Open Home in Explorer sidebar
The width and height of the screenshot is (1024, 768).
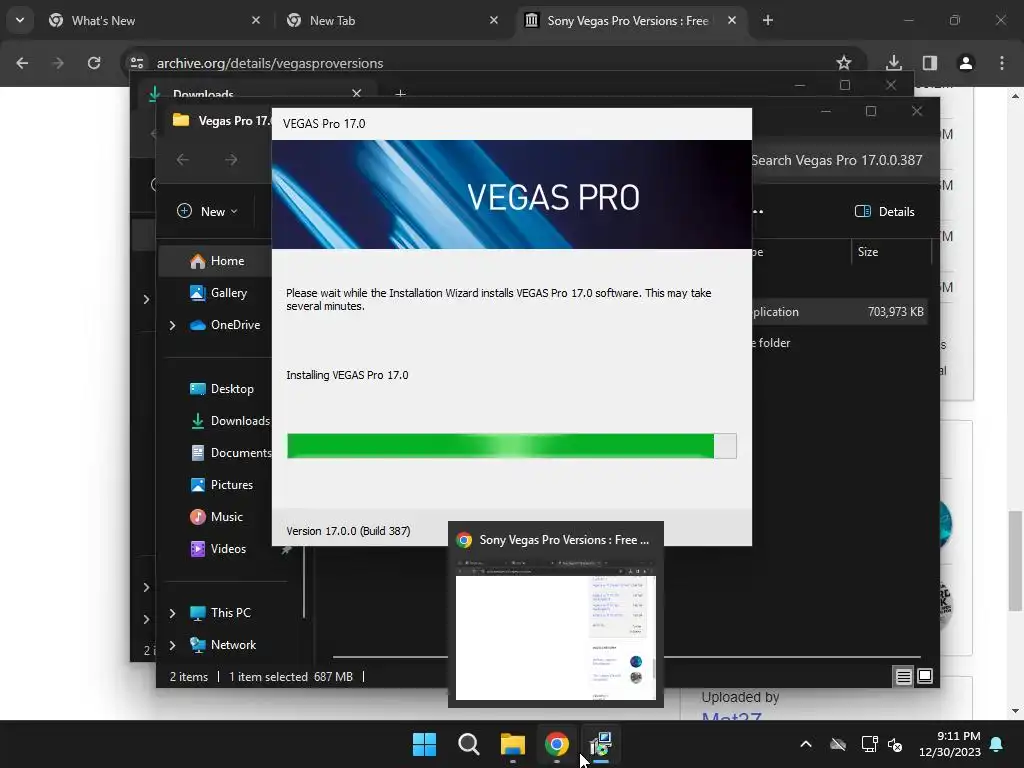[217, 261]
